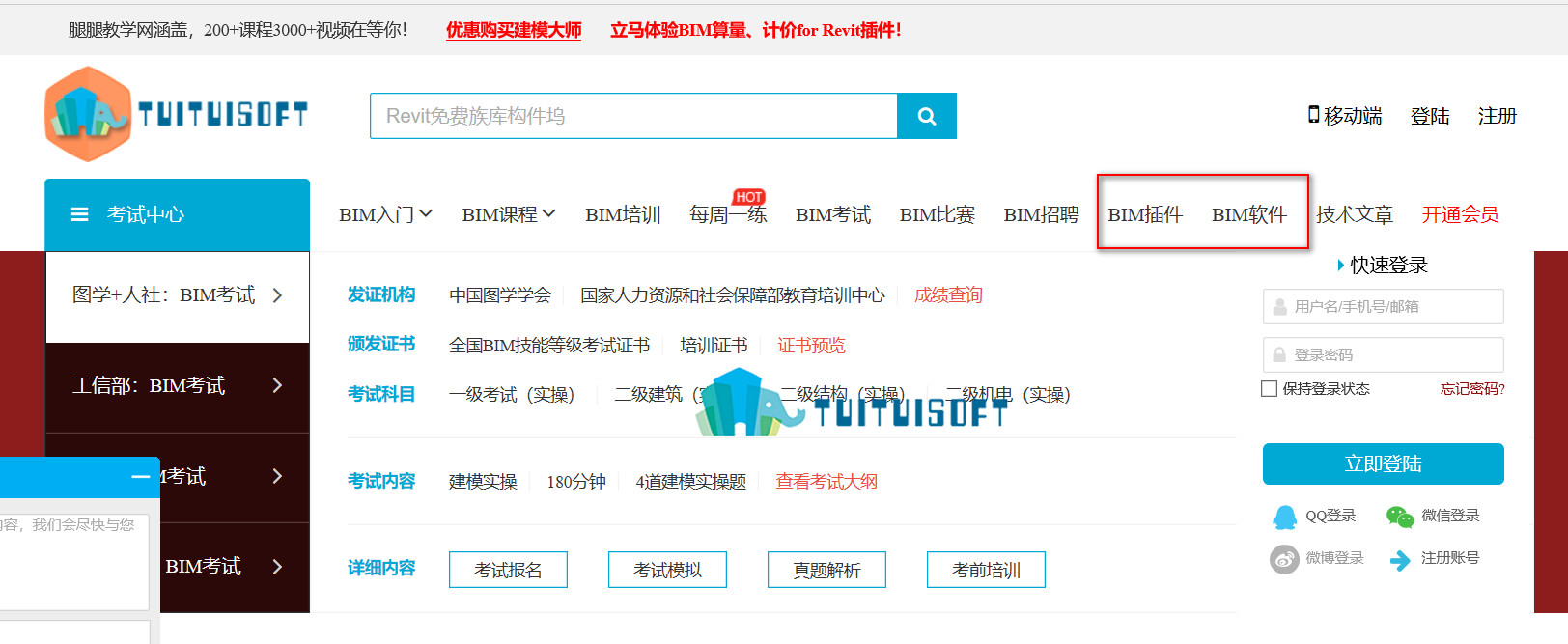Click the 中国图学学会 link
The image size is (1568, 644).
tap(500, 294)
